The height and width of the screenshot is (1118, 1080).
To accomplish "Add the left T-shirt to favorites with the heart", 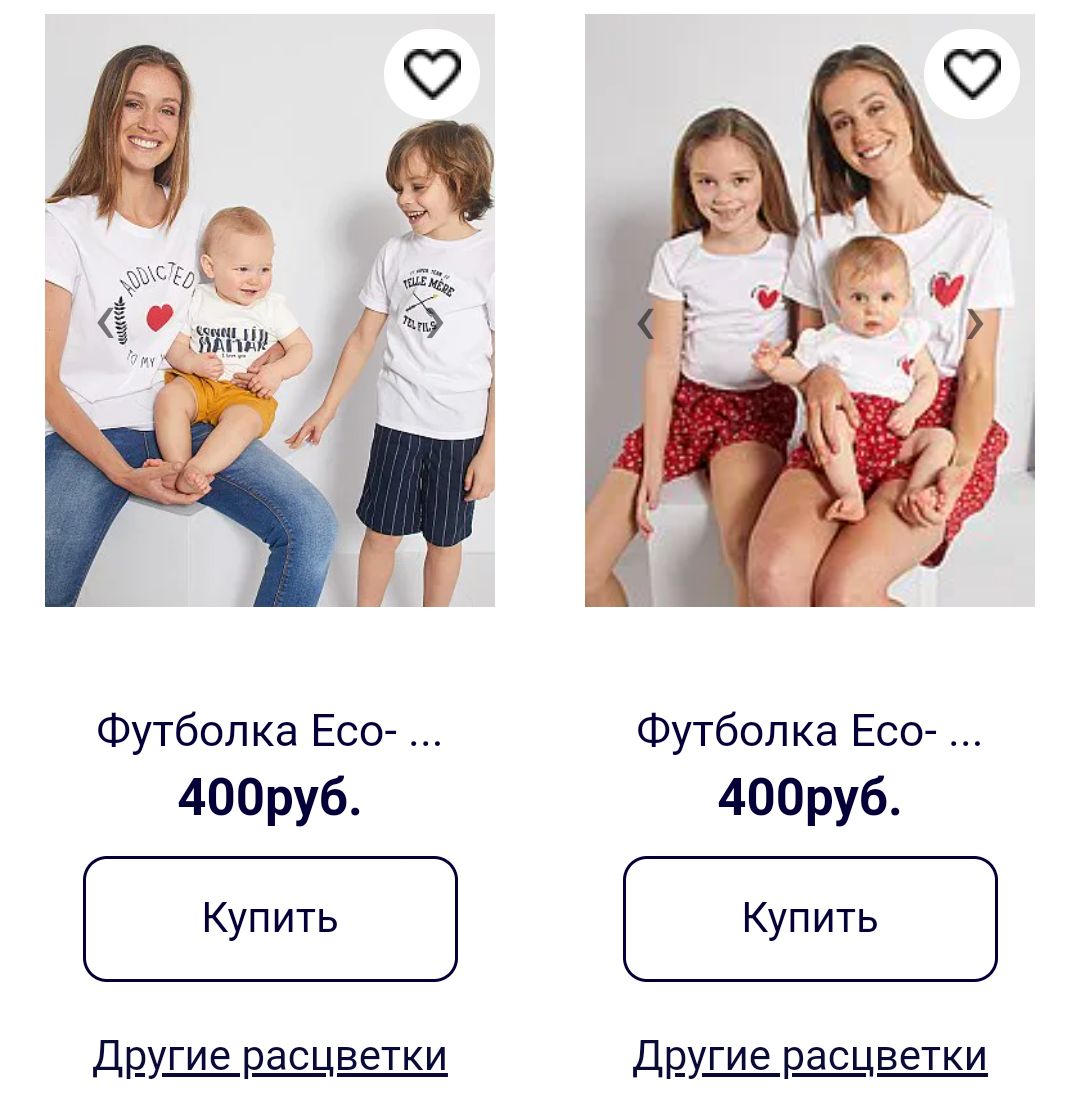I will tap(432, 73).
